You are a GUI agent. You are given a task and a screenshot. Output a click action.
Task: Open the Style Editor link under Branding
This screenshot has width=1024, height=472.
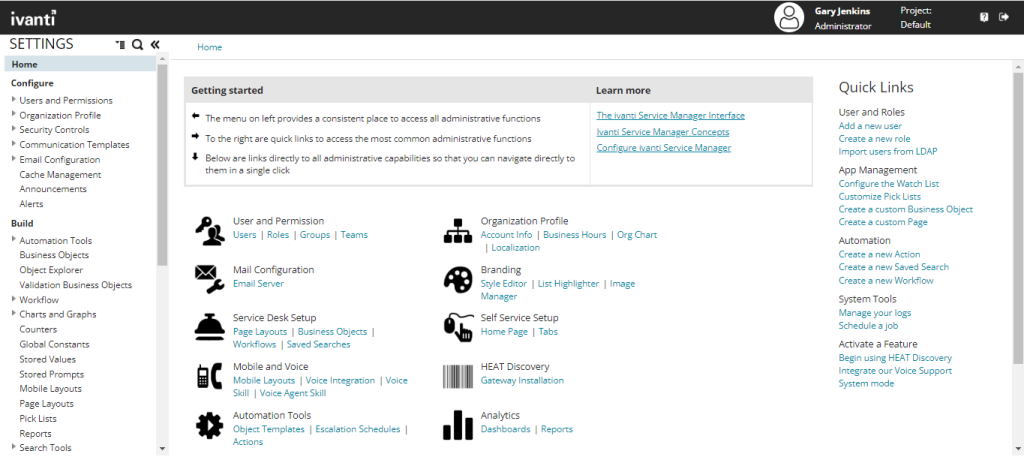(504, 283)
